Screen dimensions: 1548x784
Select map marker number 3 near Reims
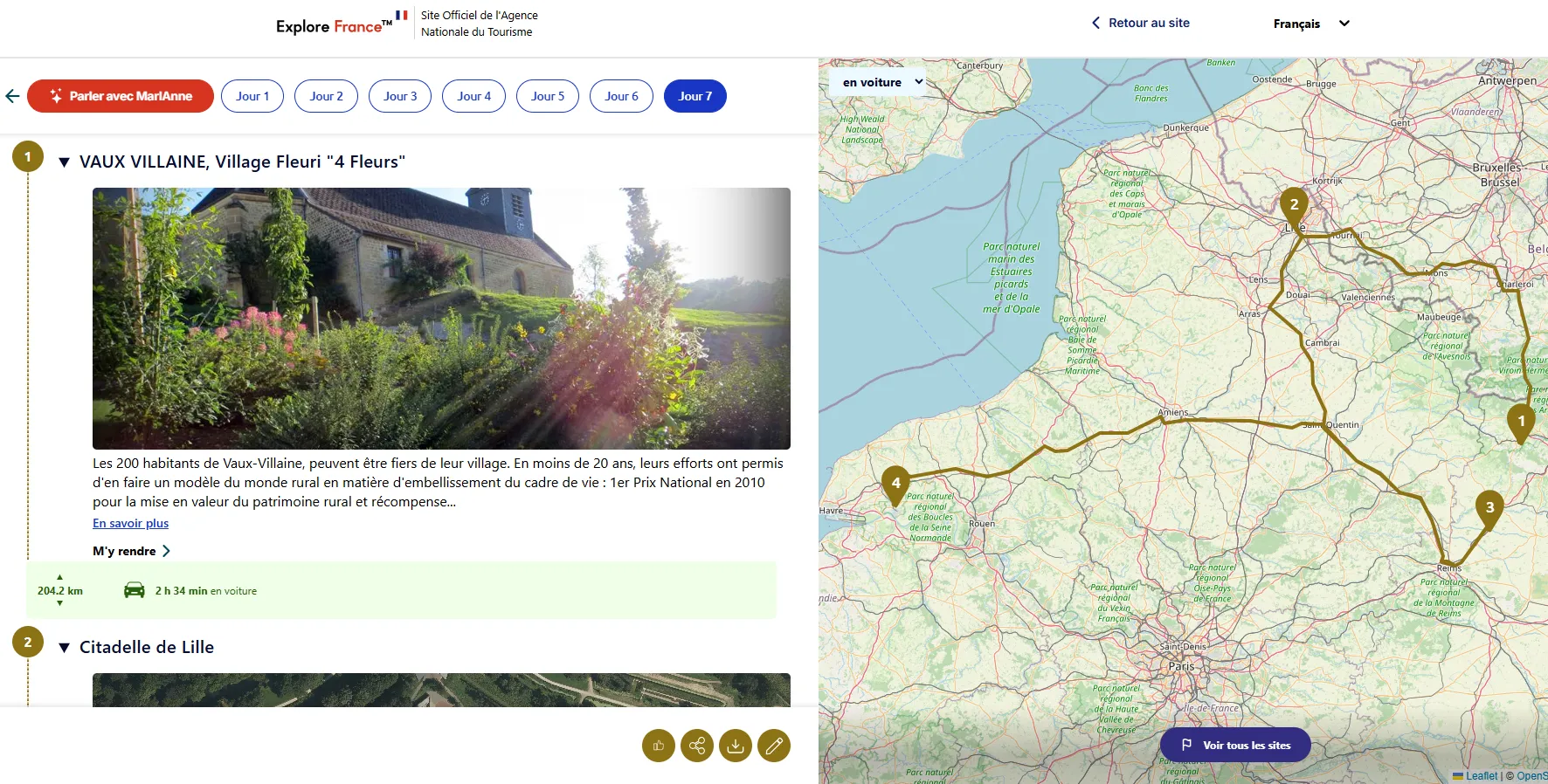(1489, 510)
